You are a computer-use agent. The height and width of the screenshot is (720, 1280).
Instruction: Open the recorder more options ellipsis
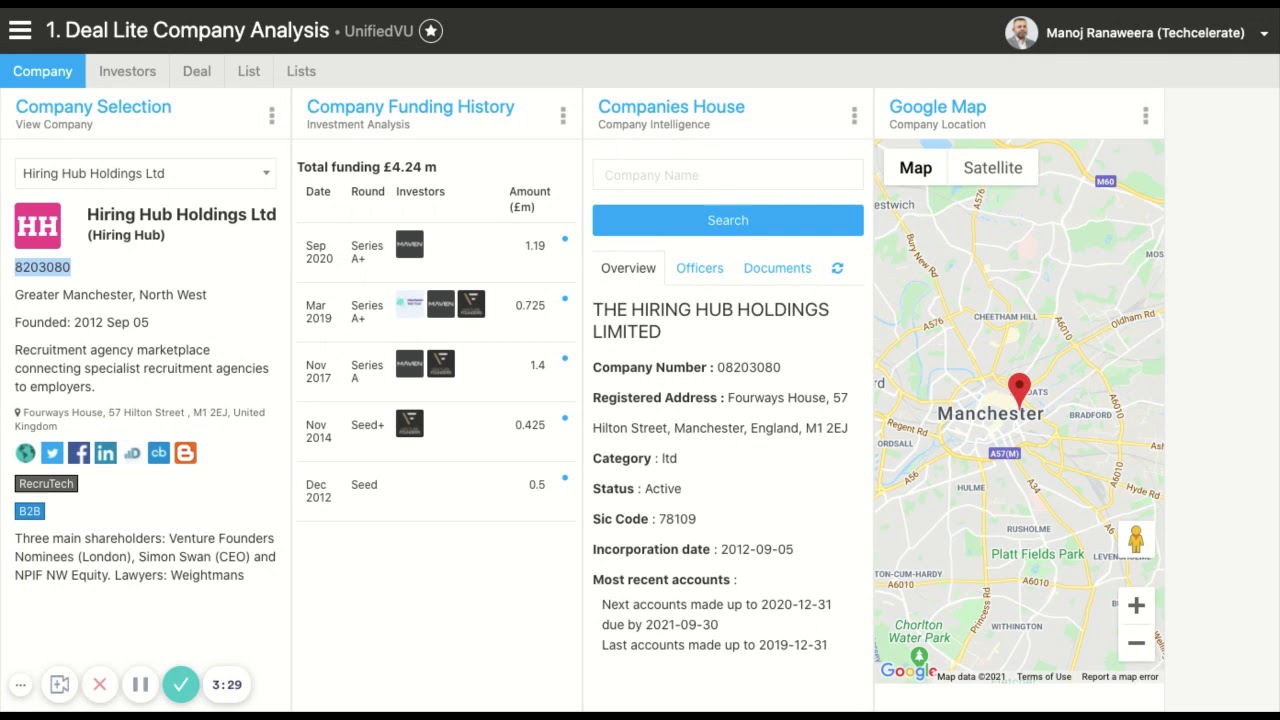(x=20, y=685)
